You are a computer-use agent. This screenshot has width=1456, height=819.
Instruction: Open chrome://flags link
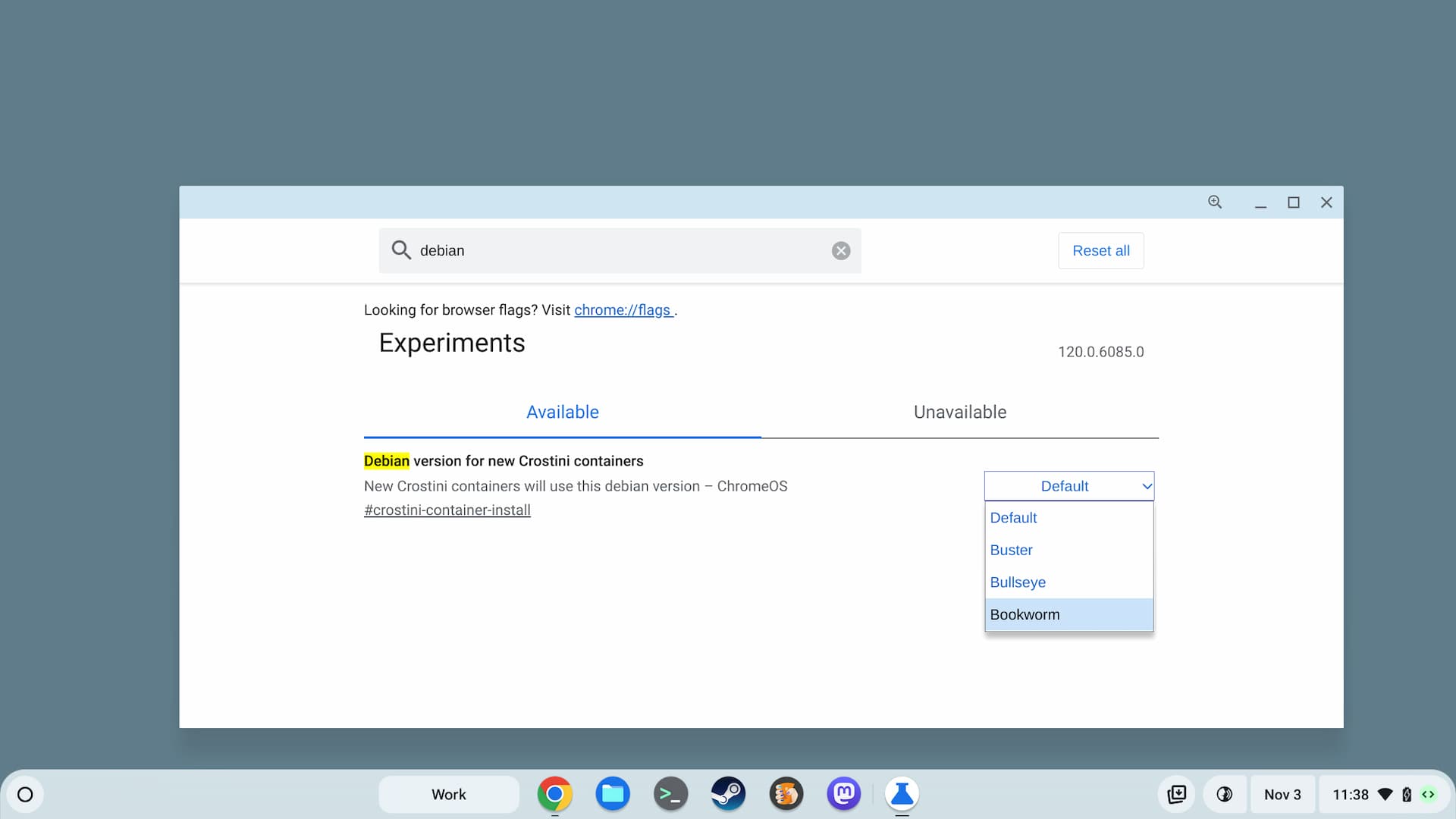click(623, 309)
